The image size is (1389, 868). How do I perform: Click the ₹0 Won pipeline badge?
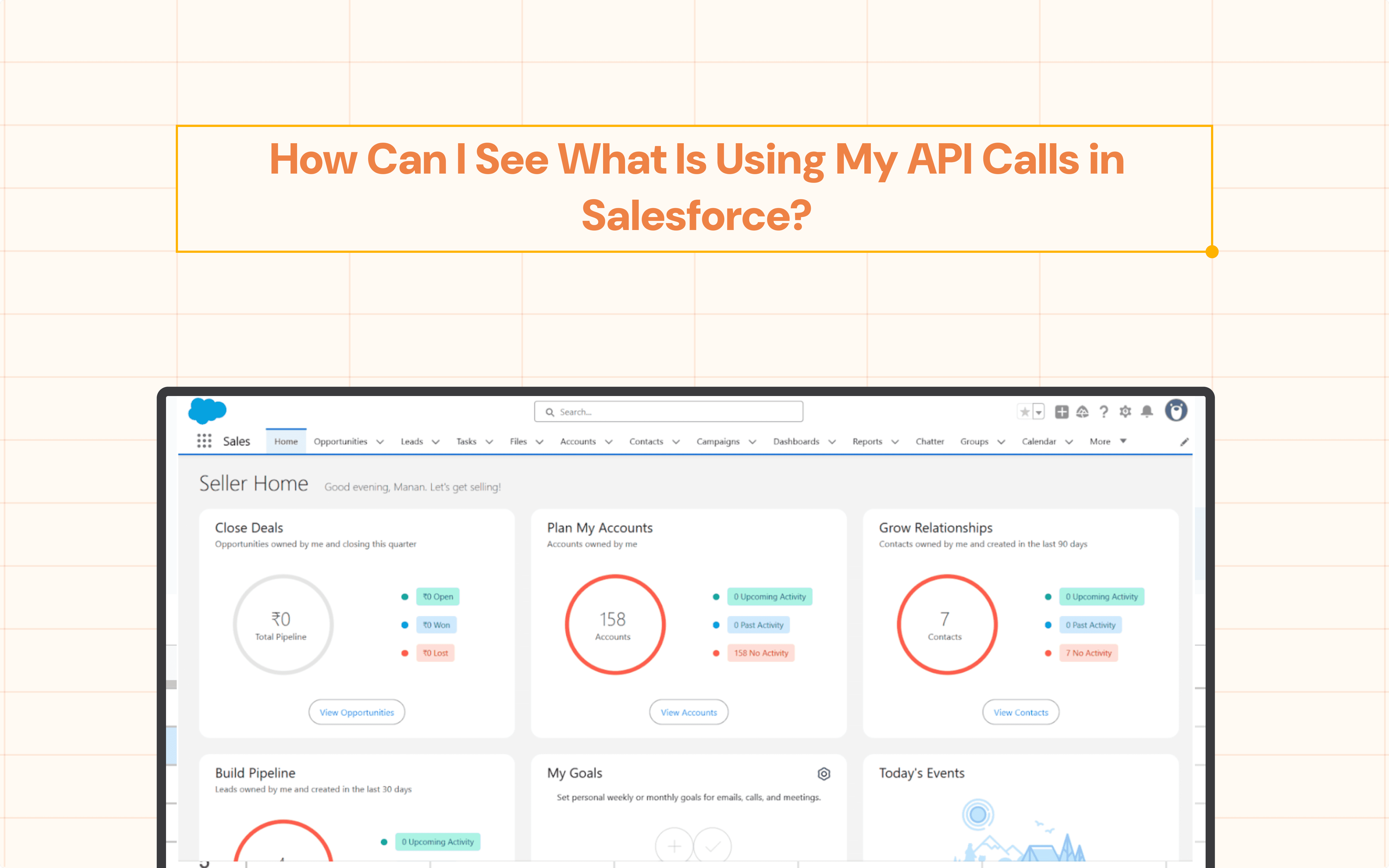(x=436, y=625)
